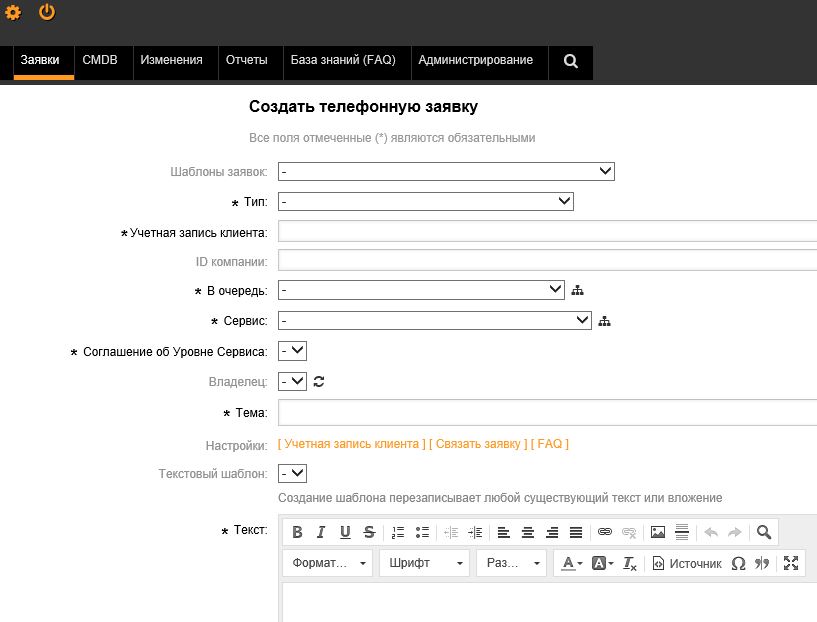Open queue tree selection icon next to В очередь

click(577, 291)
